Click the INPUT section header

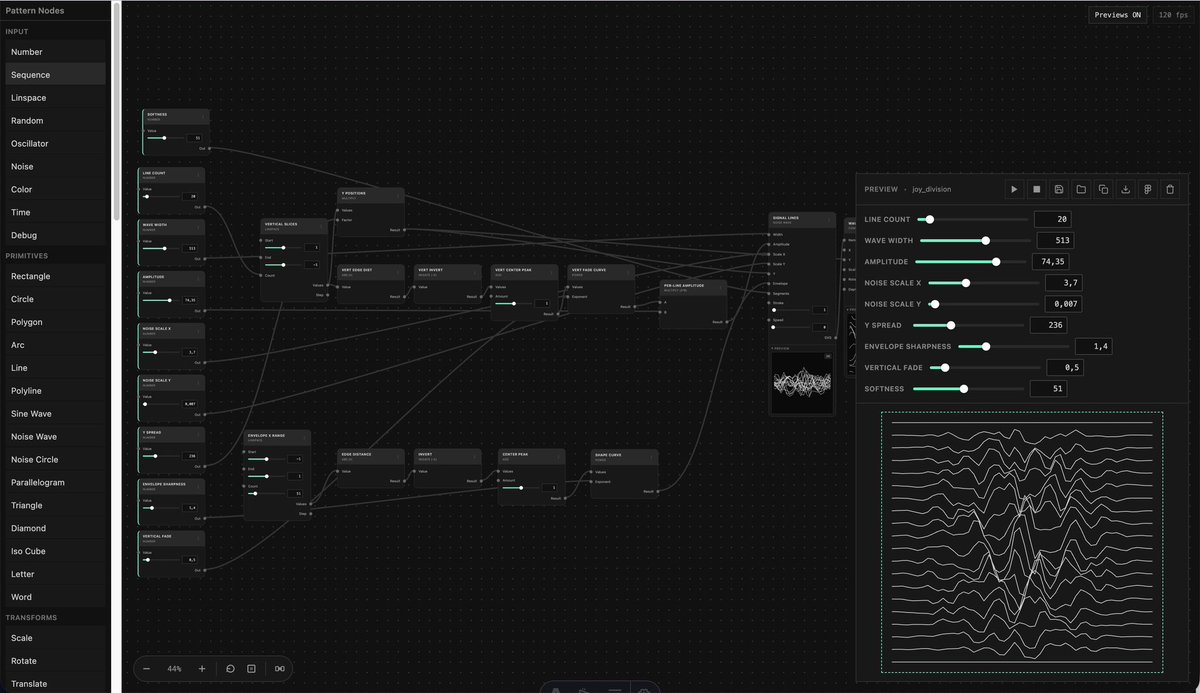(x=17, y=32)
